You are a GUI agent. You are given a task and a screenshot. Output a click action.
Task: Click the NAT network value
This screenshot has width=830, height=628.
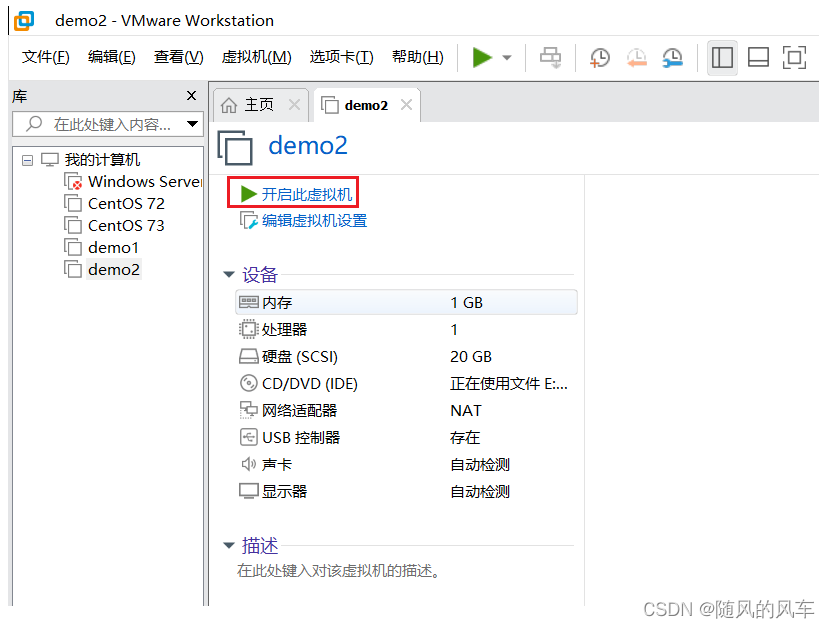[x=466, y=410]
